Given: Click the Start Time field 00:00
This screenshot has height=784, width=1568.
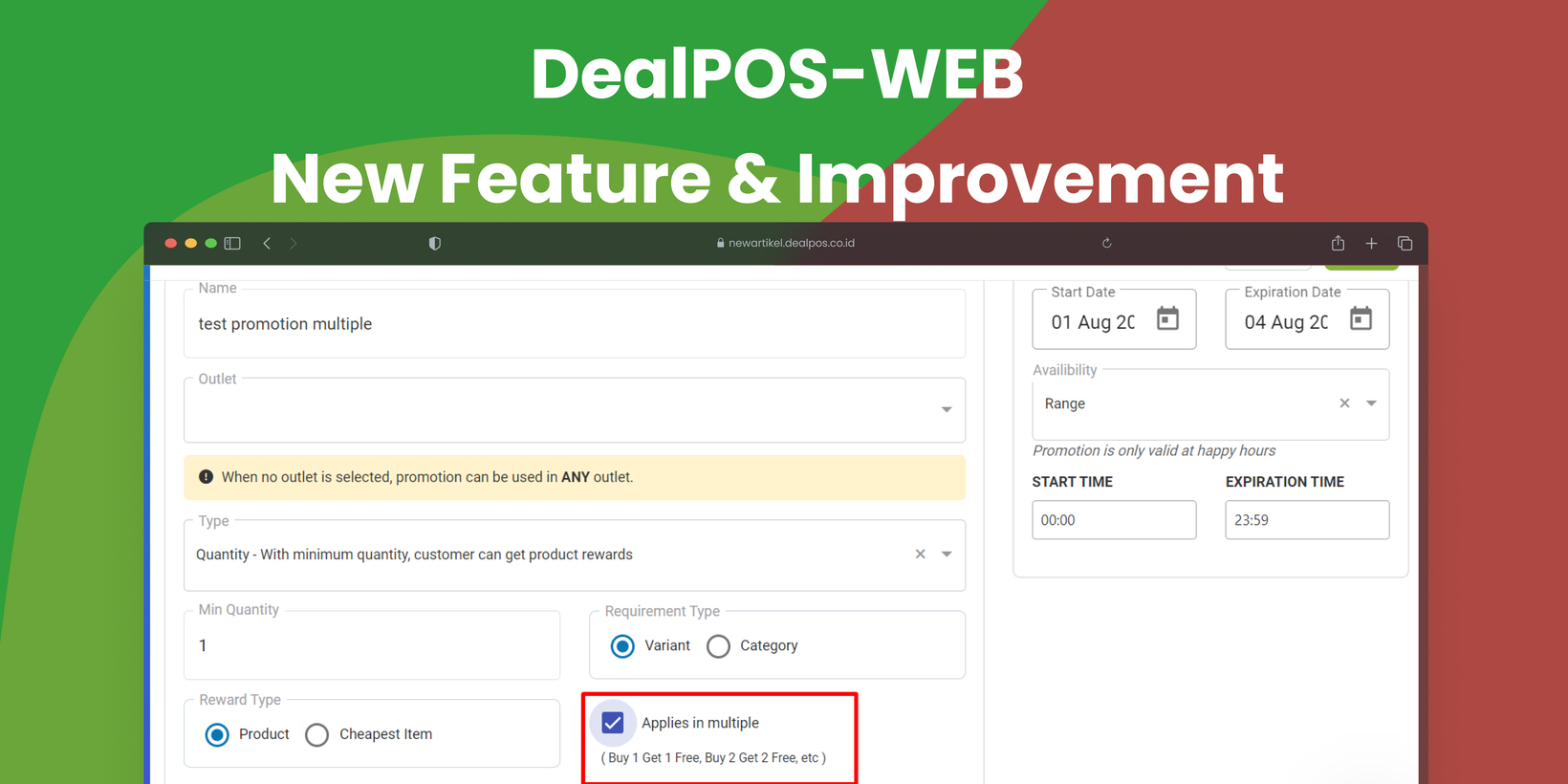Looking at the screenshot, I should point(1114,520).
